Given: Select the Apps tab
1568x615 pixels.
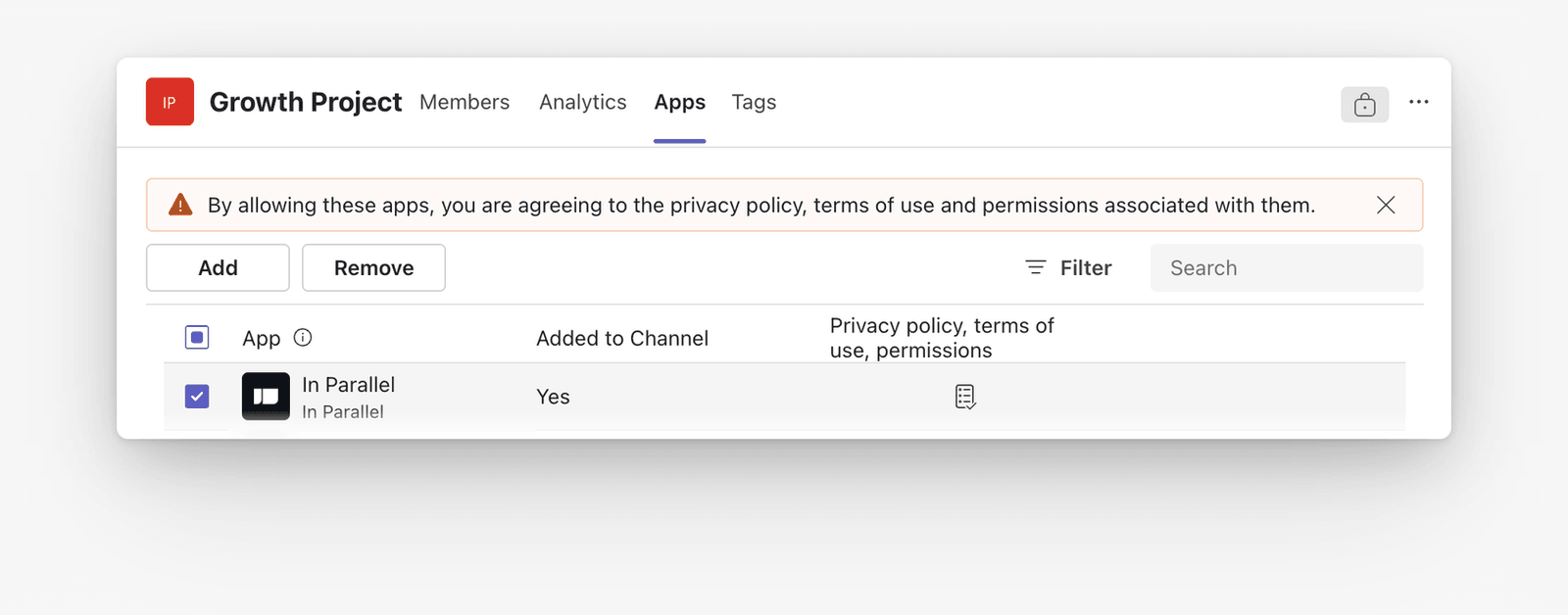Looking at the screenshot, I should (x=680, y=102).
